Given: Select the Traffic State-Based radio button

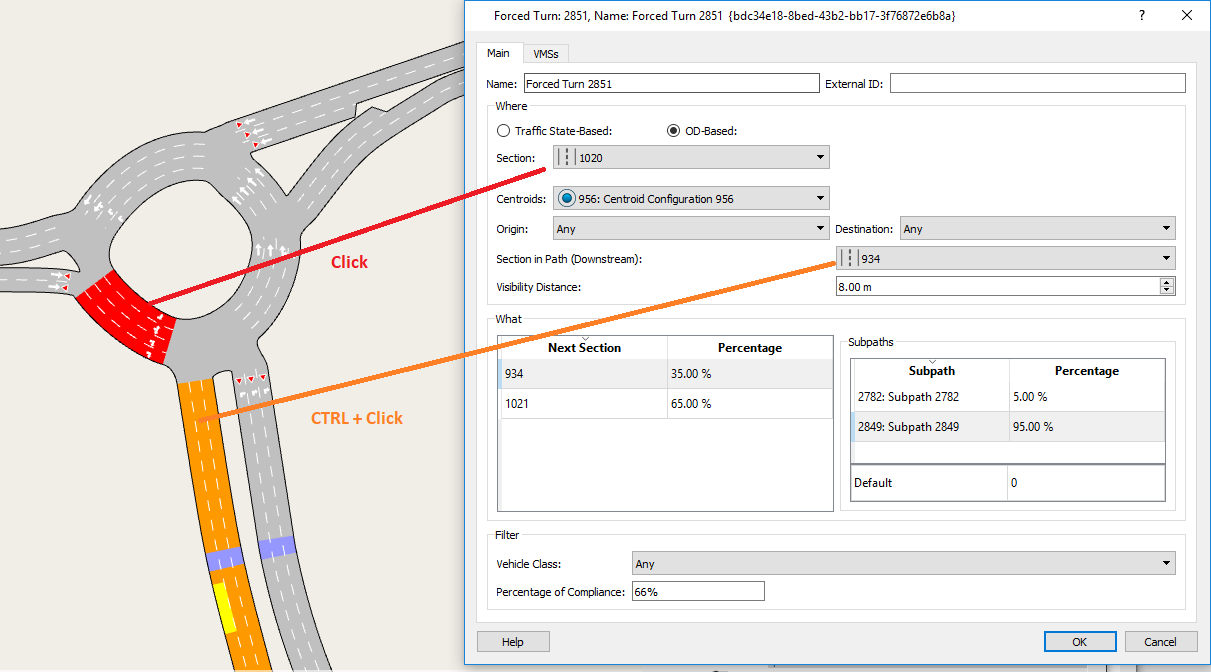Looking at the screenshot, I should pos(503,131).
